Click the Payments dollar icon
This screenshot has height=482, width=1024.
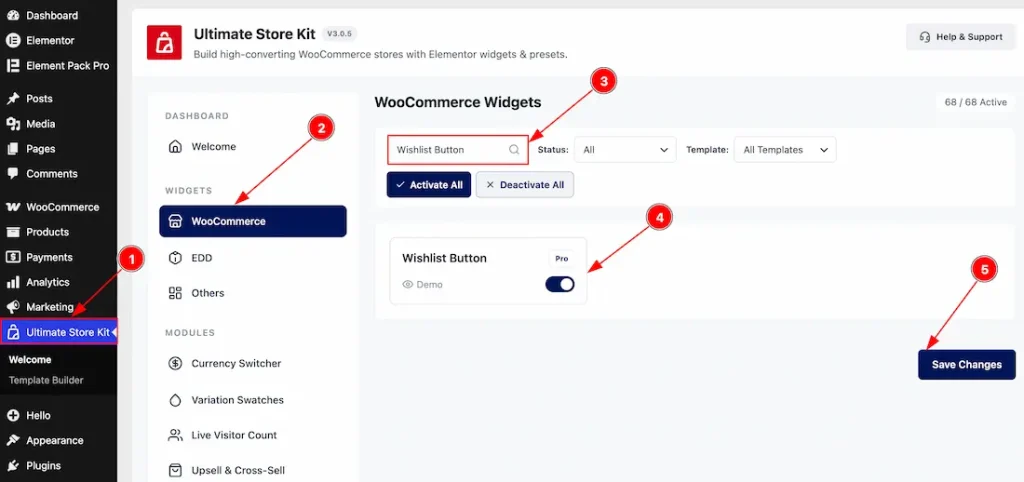pos(12,257)
